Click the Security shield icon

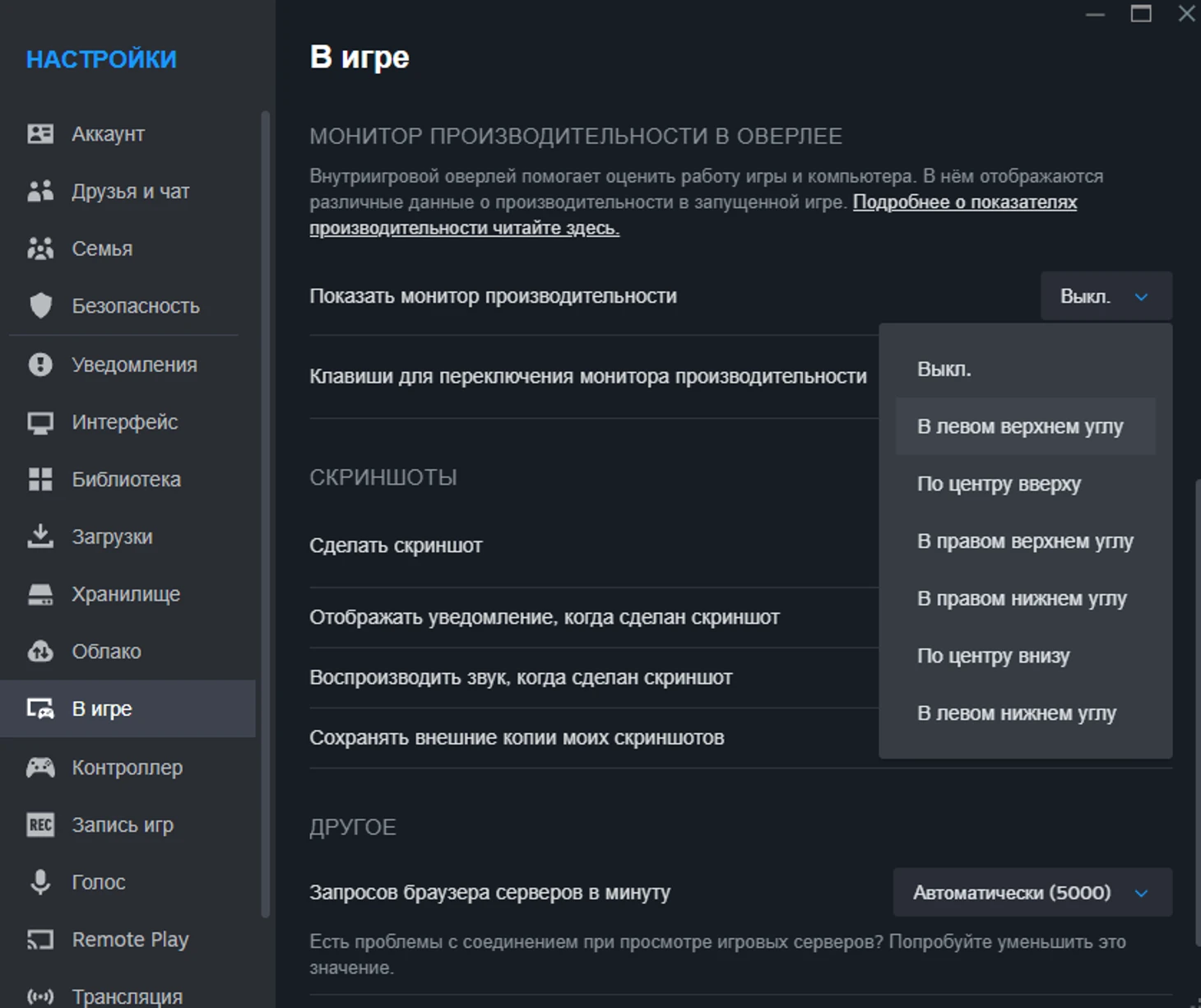[x=40, y=306]
